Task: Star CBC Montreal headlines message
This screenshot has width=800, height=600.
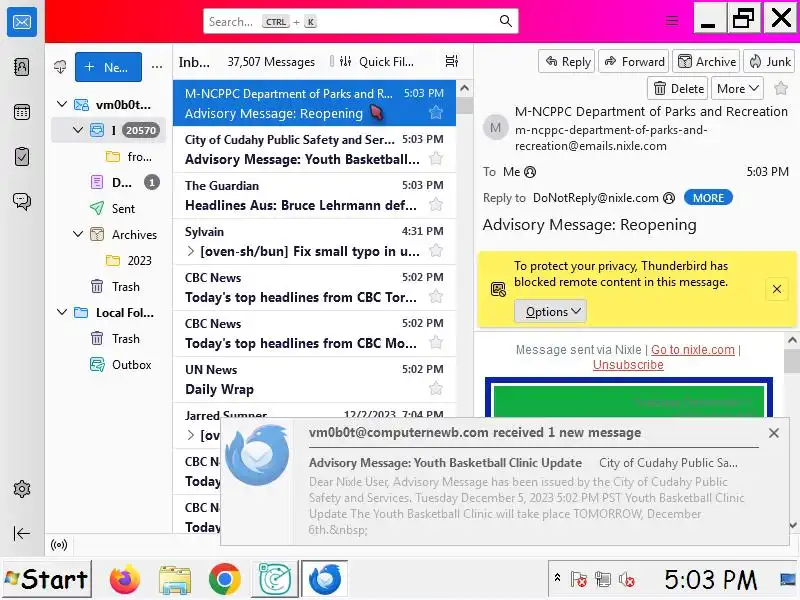Action: (x=436, y=342)
